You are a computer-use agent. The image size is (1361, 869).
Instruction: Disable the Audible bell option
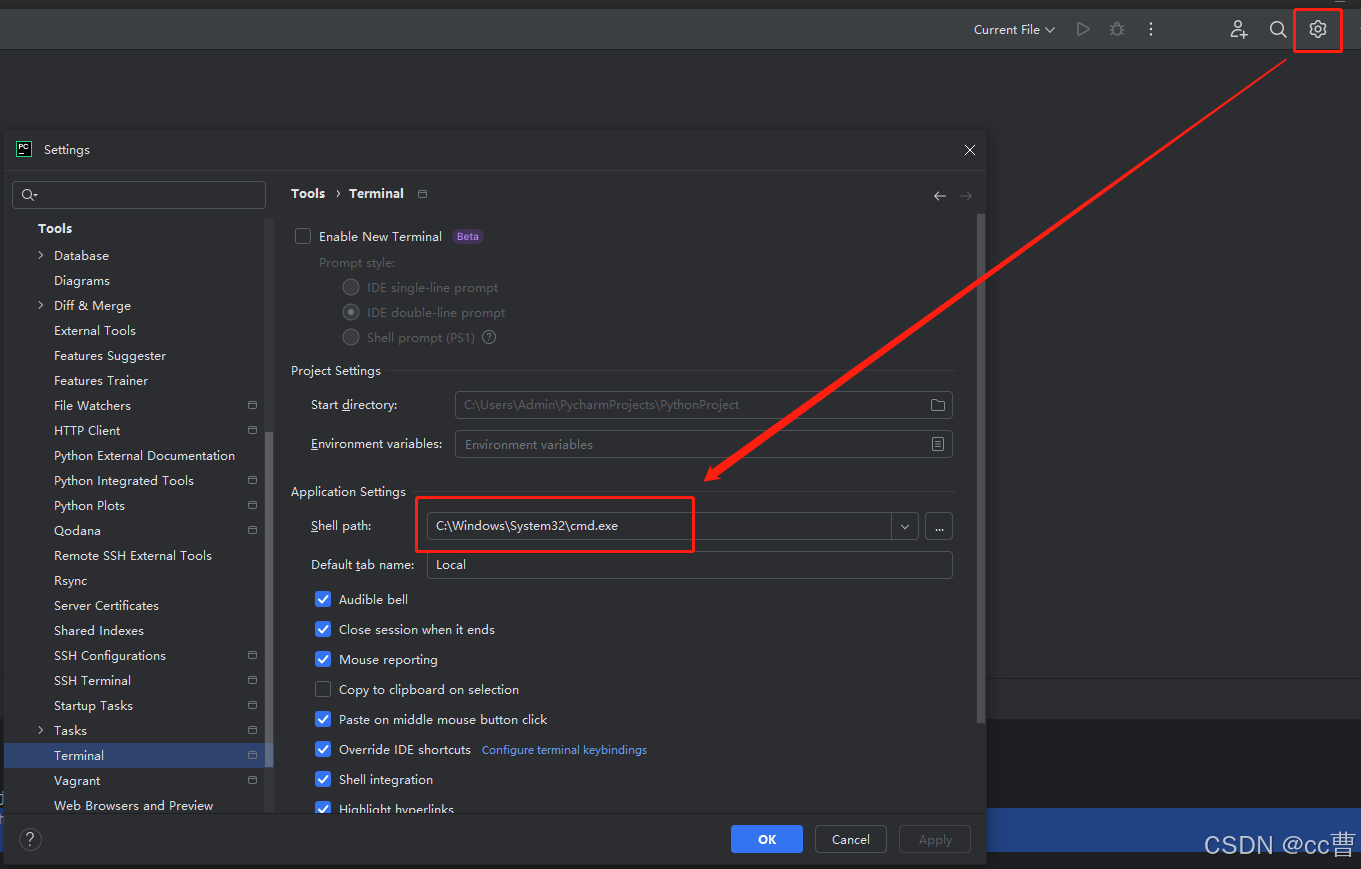pos(323,599)
